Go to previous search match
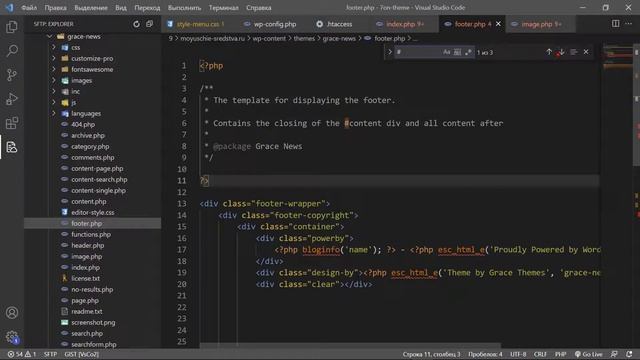The width and height of the screenshot is (640, 360). [549, 52]
